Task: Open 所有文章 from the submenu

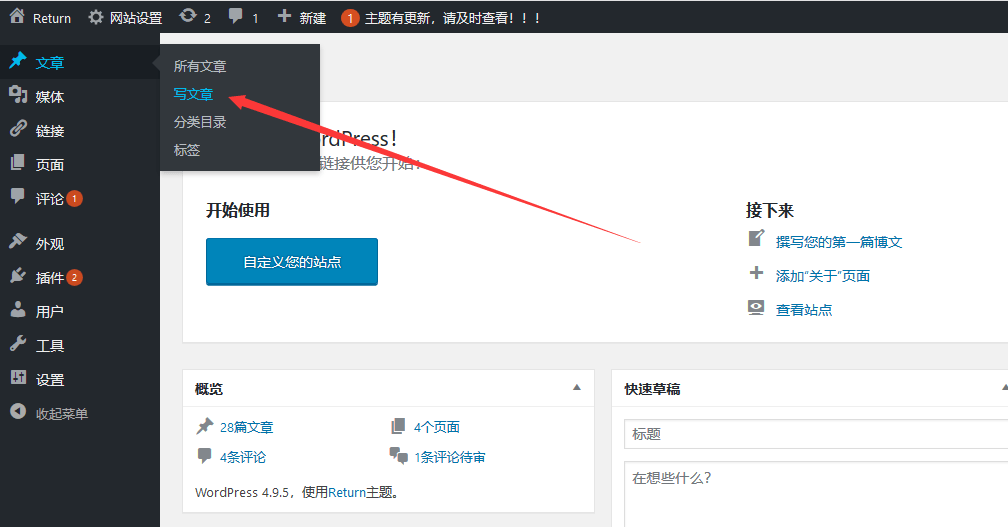Action: [200, 66]
